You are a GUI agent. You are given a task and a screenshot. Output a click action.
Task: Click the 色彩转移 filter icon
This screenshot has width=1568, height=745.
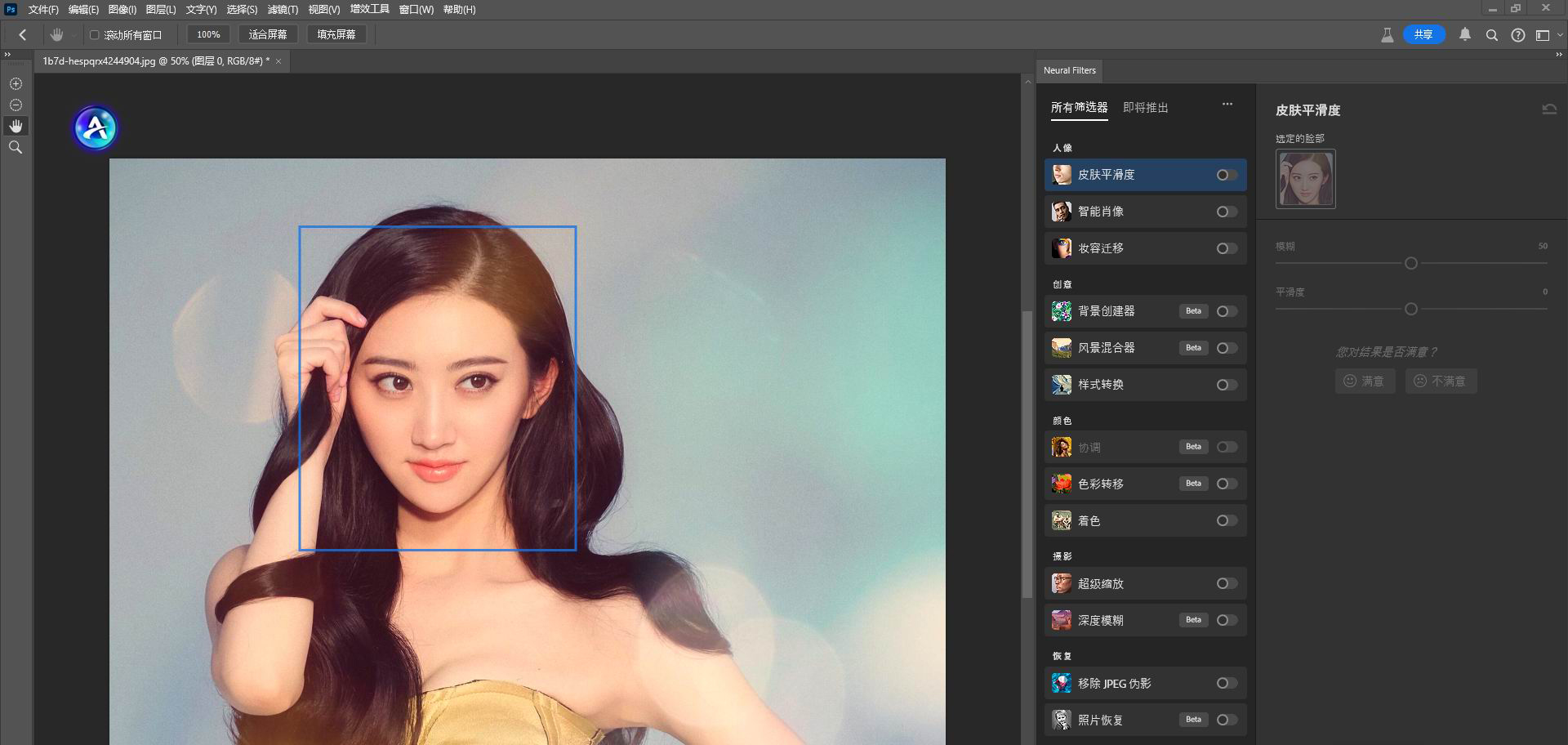pyautogui.click(x=1061, y=484)
